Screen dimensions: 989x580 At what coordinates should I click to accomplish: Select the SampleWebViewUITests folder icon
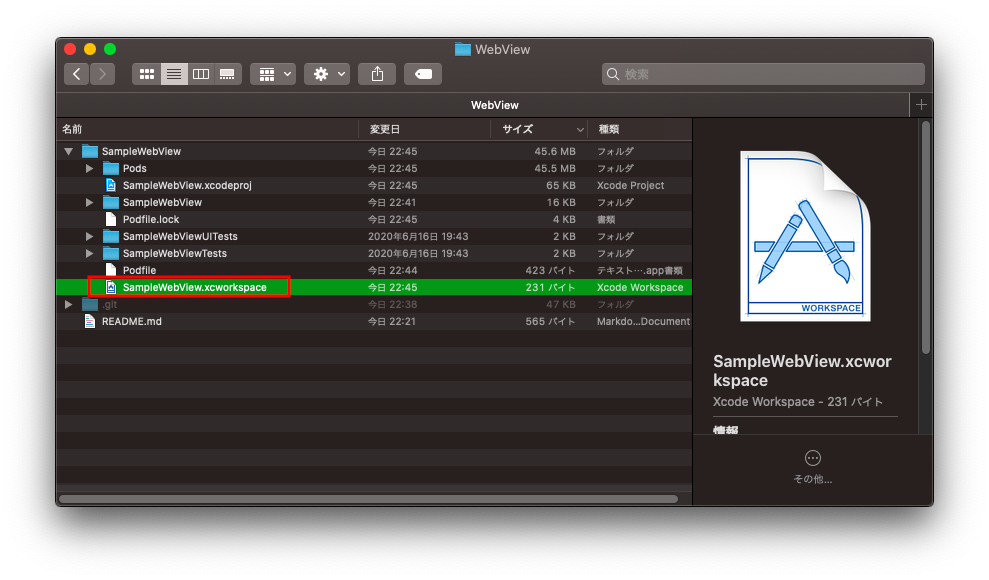(111, 236)
